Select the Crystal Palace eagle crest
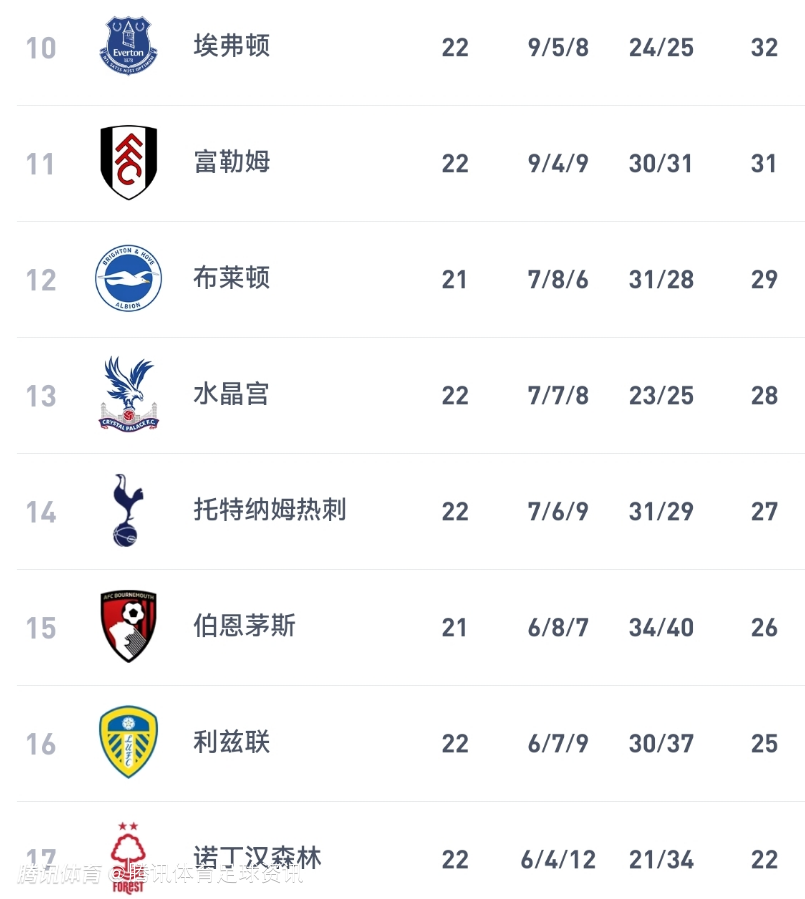Screen dimensions: 805x899 click(x=128, y=394)
